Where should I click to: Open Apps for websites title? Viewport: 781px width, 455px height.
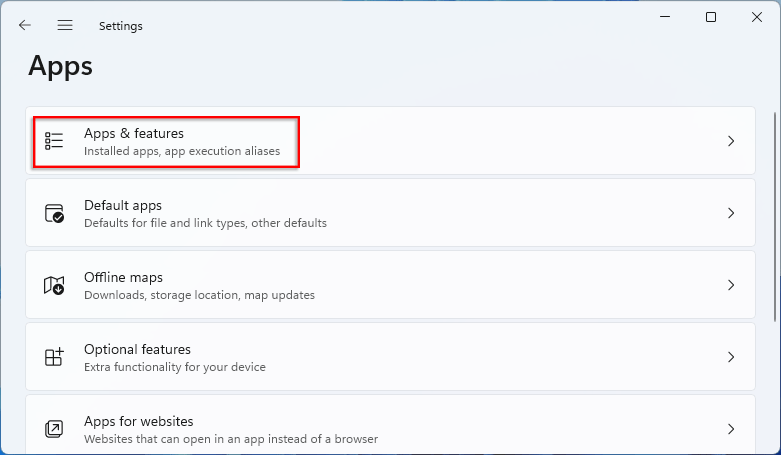(138, 422)
